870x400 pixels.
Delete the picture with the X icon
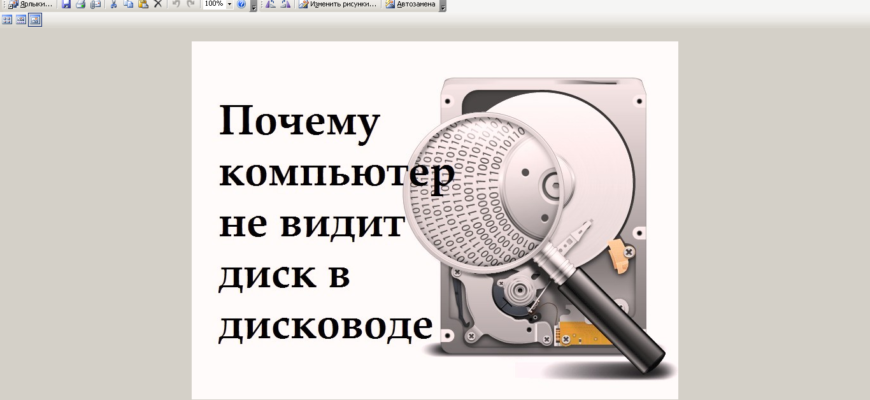coord(158,4)
